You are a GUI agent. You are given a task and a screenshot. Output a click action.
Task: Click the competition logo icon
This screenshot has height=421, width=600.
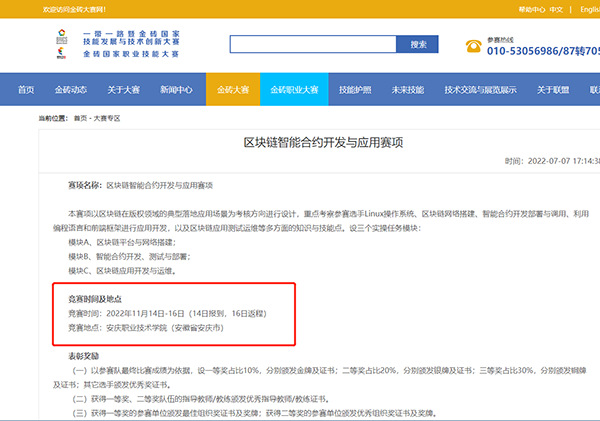(64, 45)
